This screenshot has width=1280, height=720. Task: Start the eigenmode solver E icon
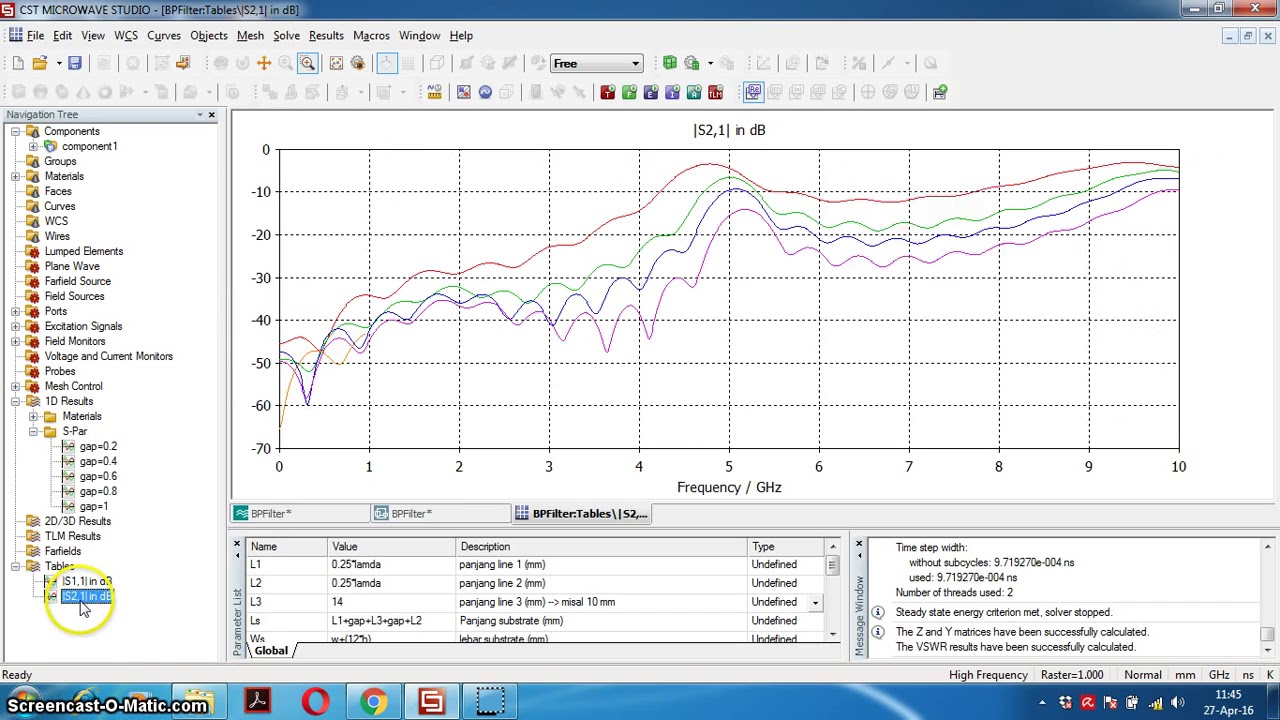pyautogui.click(x=651, y=92)
